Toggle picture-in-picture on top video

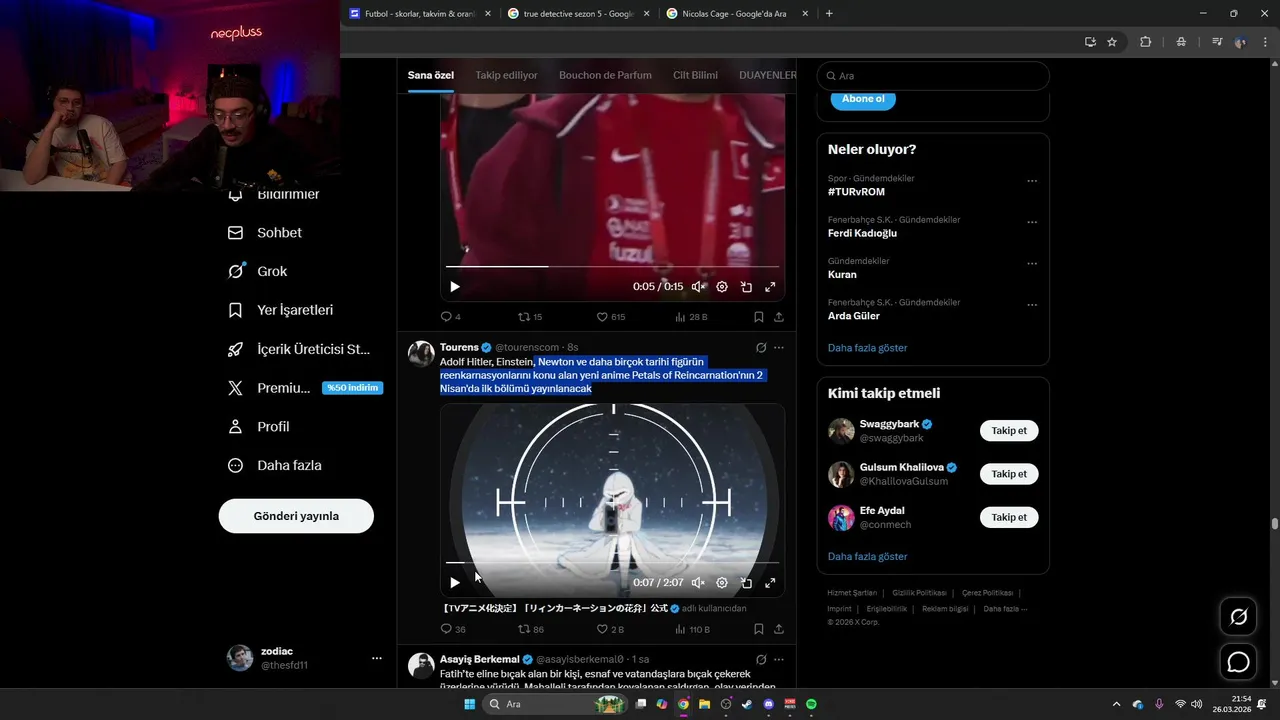pyautogui.click(x=746, y=287)
